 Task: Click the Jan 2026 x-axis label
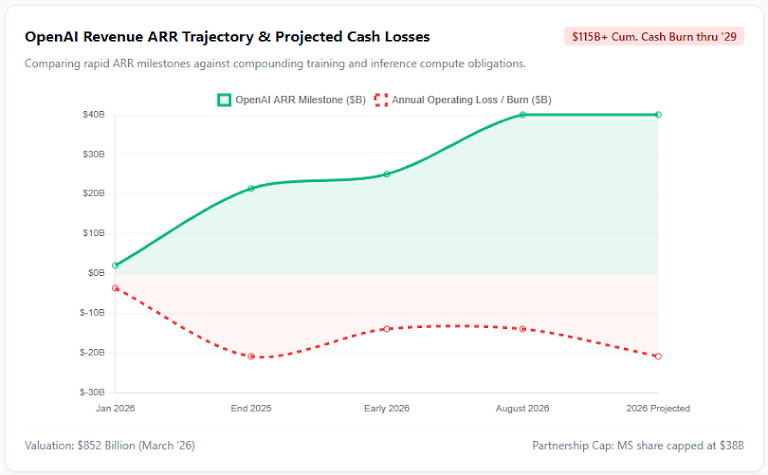click(x=116, y=408)
